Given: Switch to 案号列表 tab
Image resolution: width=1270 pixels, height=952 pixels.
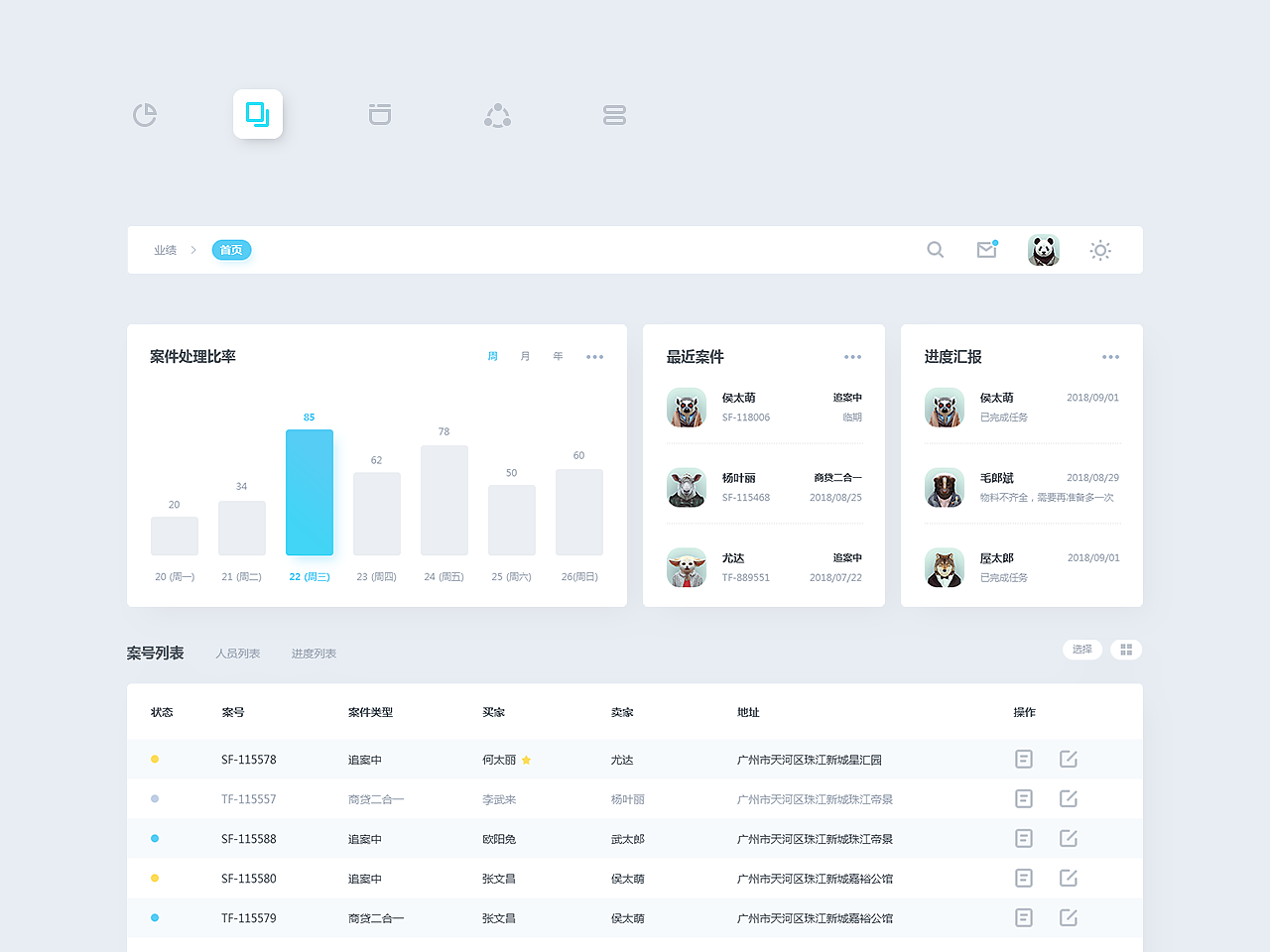Looking at the screenshot, I should 155,653.
